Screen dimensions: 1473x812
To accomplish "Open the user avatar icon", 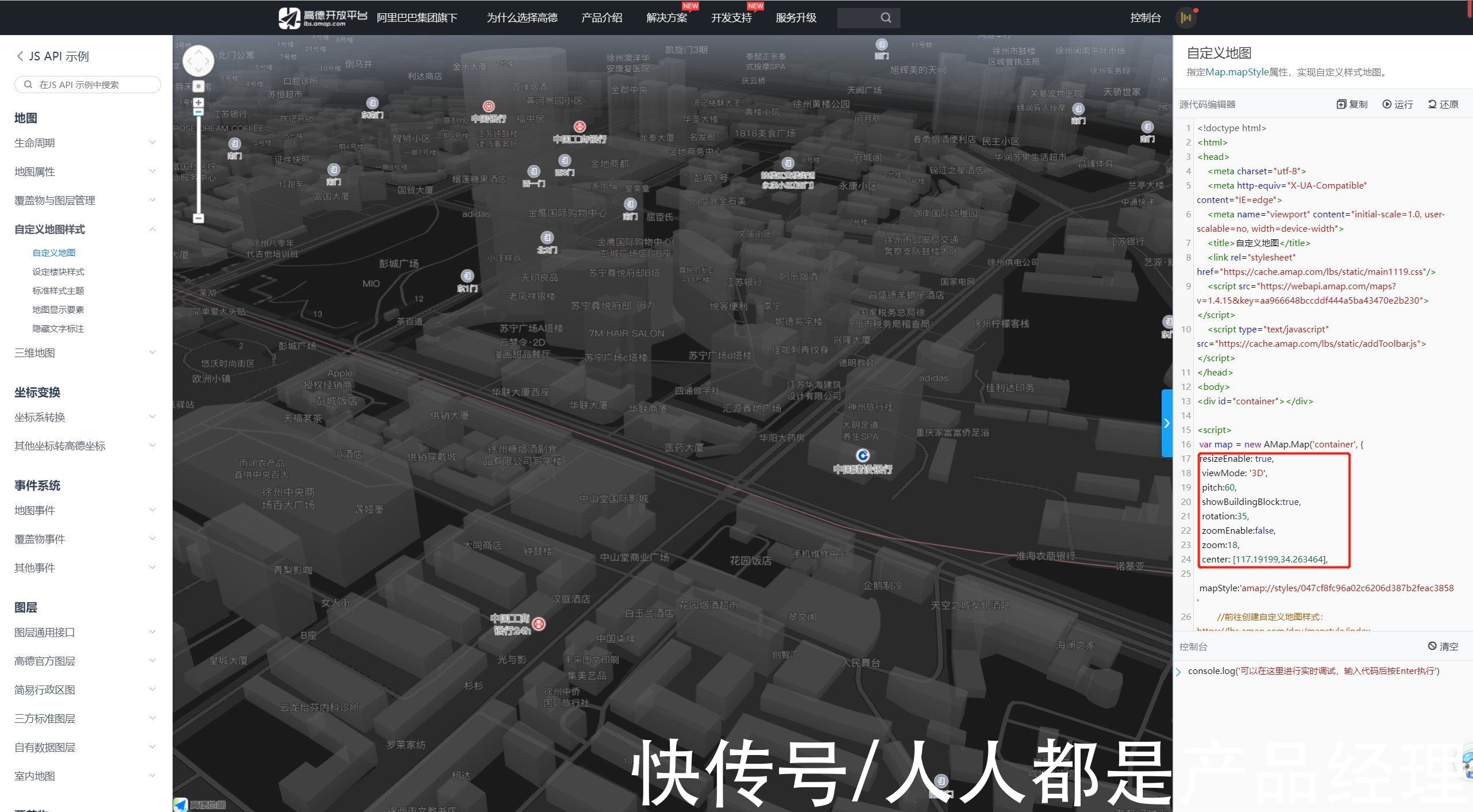I will pos(1186,18).
